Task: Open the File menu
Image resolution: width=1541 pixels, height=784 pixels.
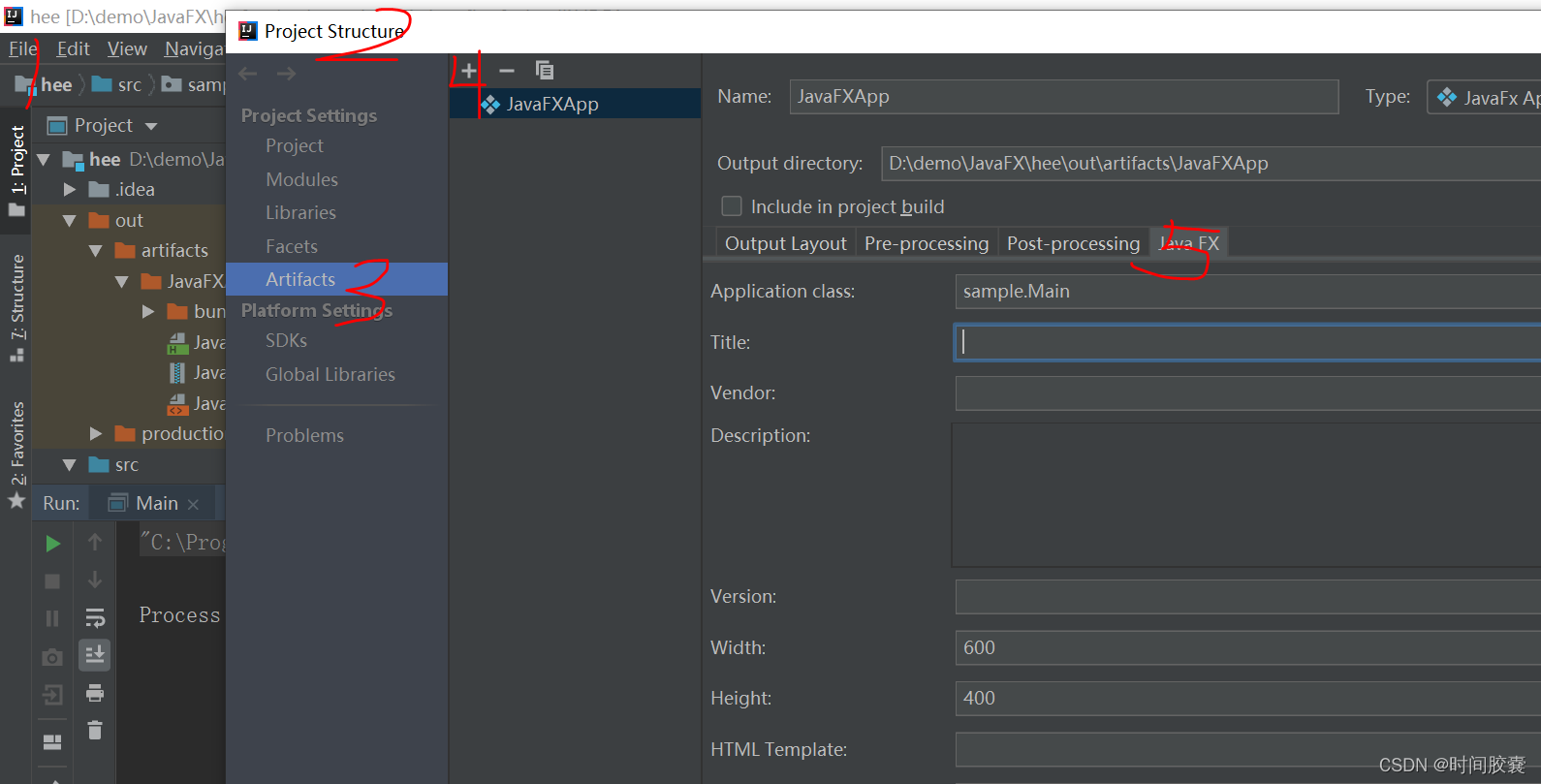Action: 22,48
